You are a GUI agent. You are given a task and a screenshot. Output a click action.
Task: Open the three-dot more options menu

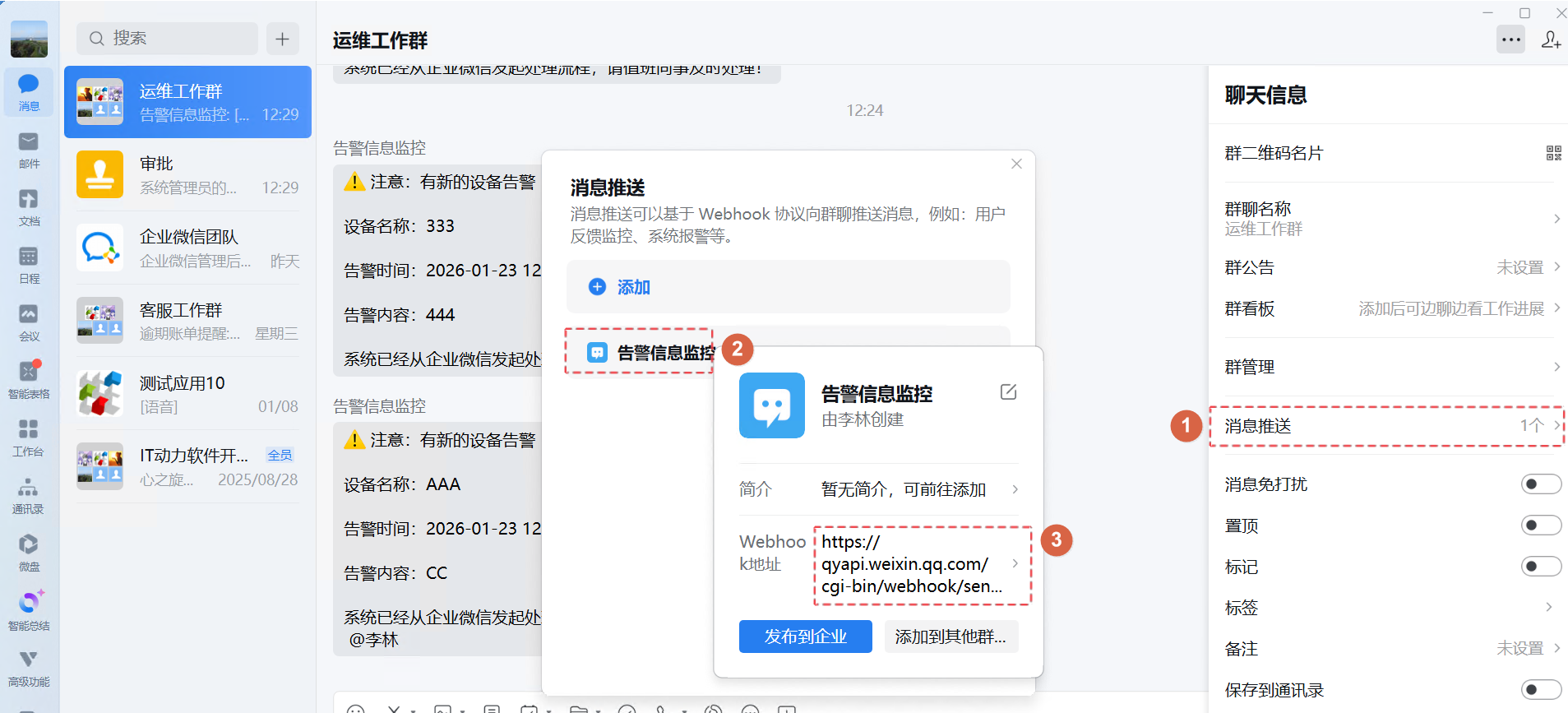tap(1510, 39)
